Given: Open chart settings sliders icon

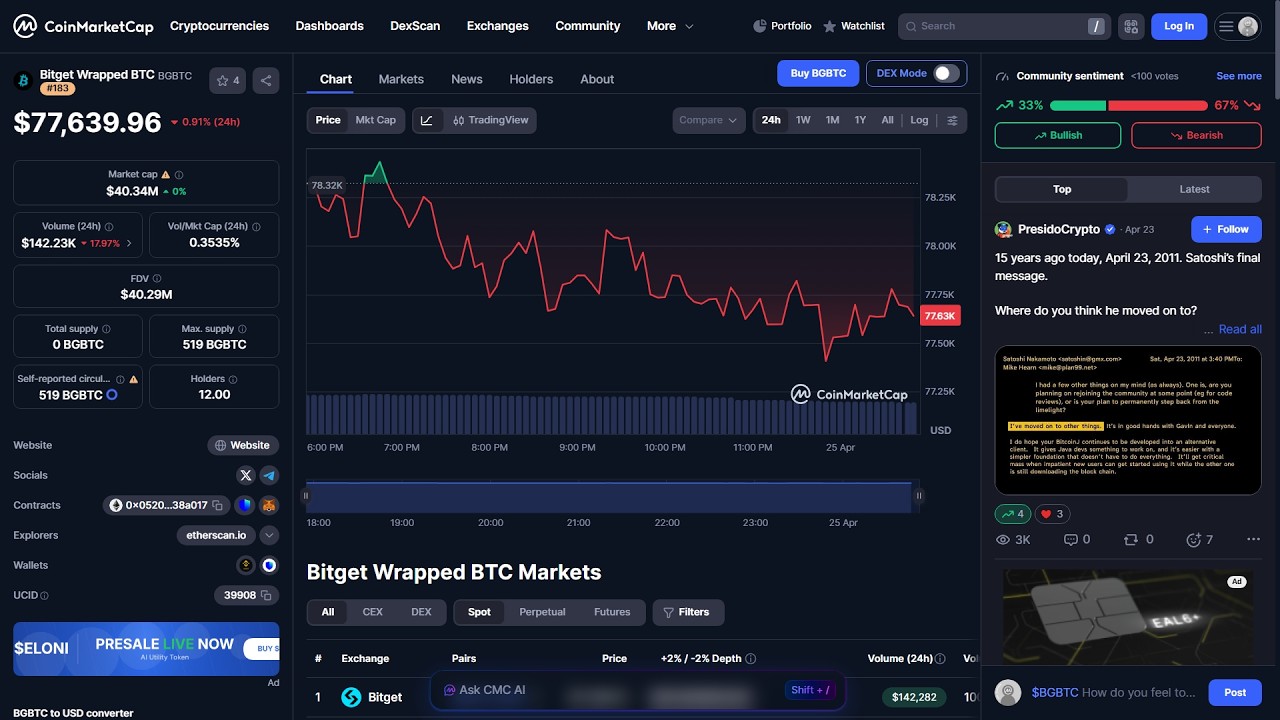Looking at the screenshot, I should (952, 120).
